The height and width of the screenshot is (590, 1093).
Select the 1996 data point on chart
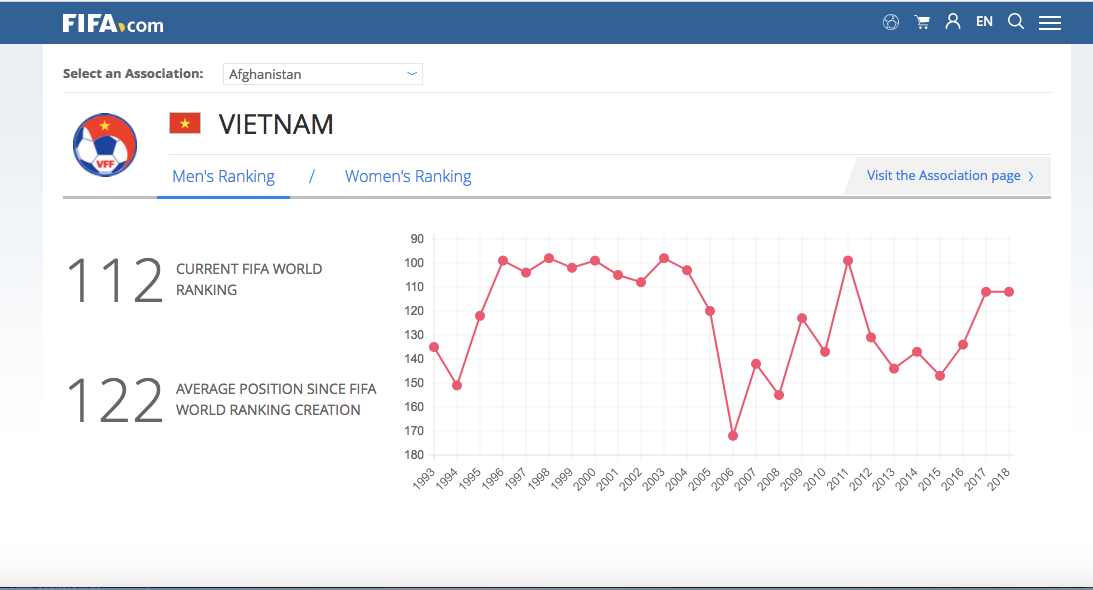503,261
